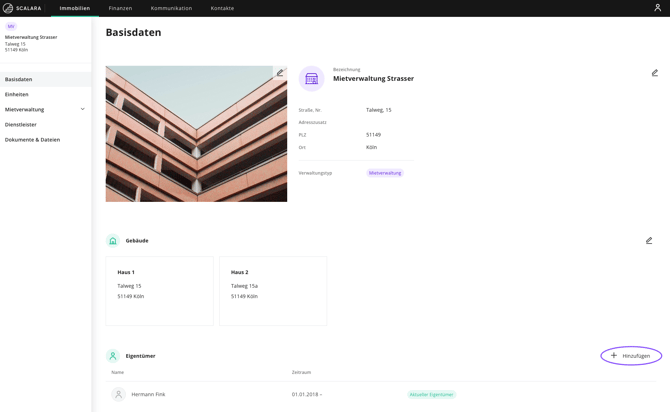Select the Haus 1 building card

(160, 290)
